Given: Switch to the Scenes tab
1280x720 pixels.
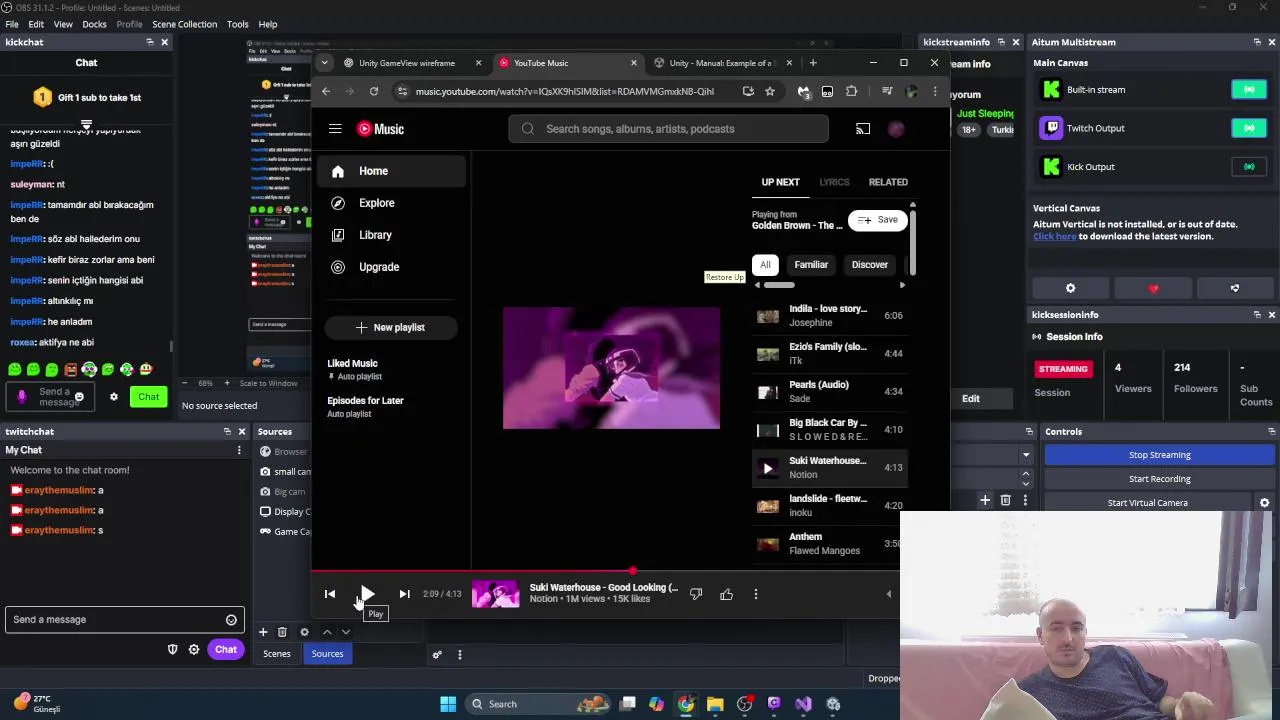Looking at the screenshot, I should (x=277, y=654).
